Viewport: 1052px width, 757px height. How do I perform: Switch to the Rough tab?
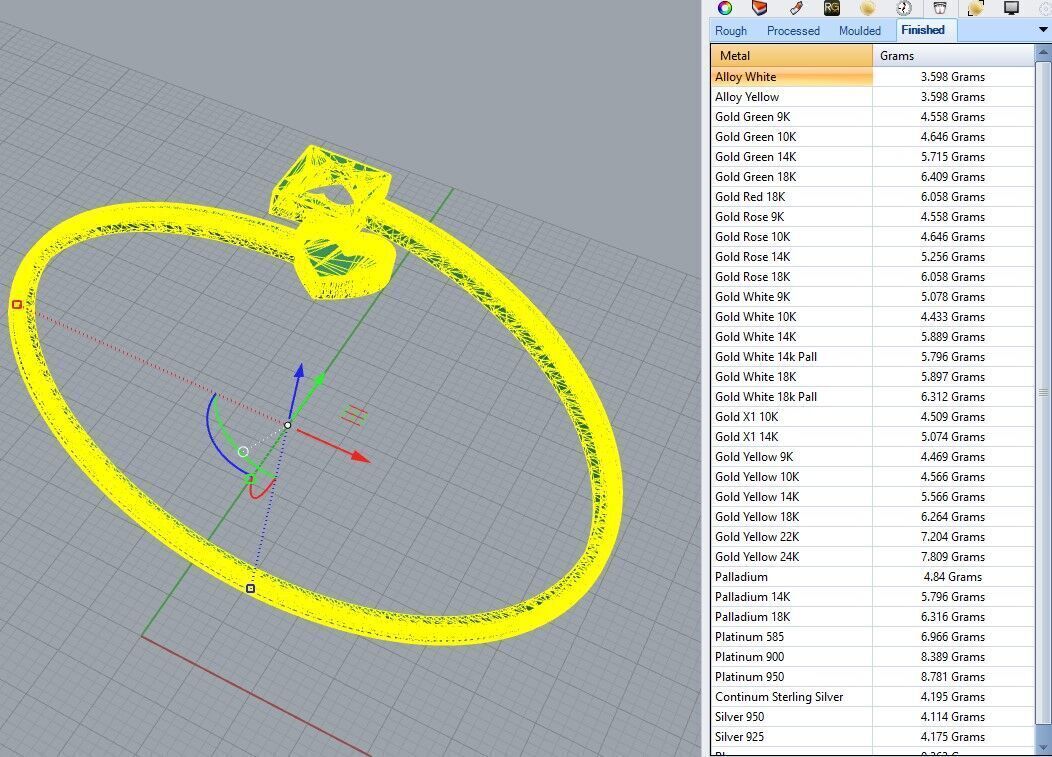(x=731, y=31)
